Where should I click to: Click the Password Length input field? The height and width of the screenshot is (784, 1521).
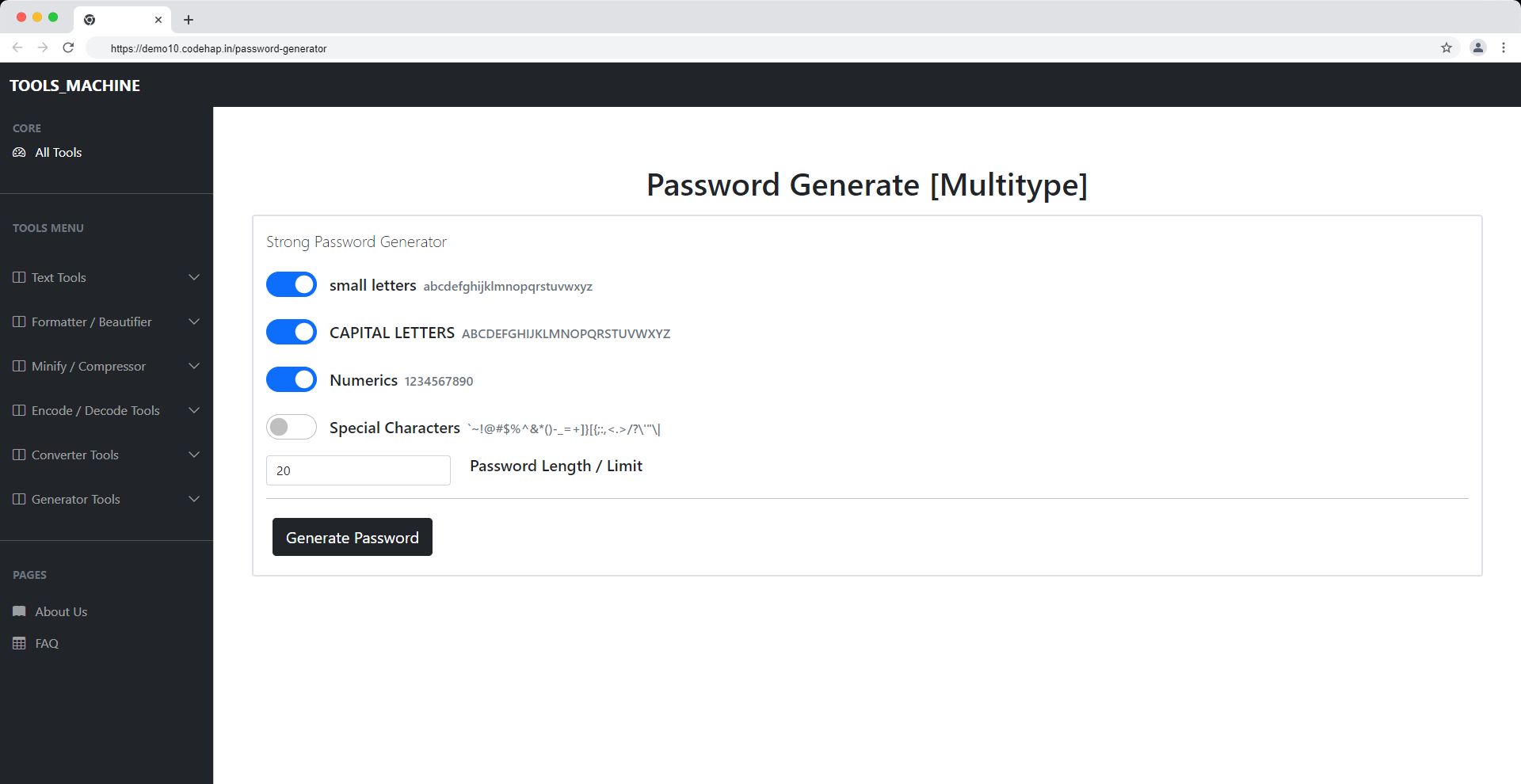pos(358,470)
